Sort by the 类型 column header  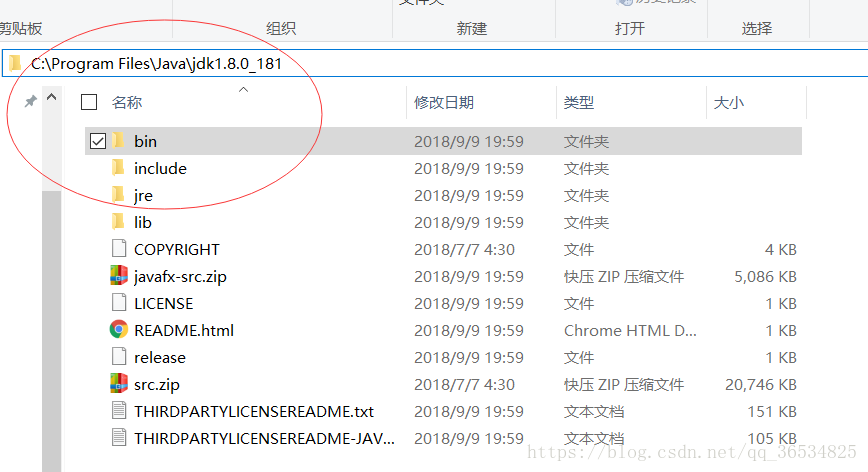click(x=578, y=102)
